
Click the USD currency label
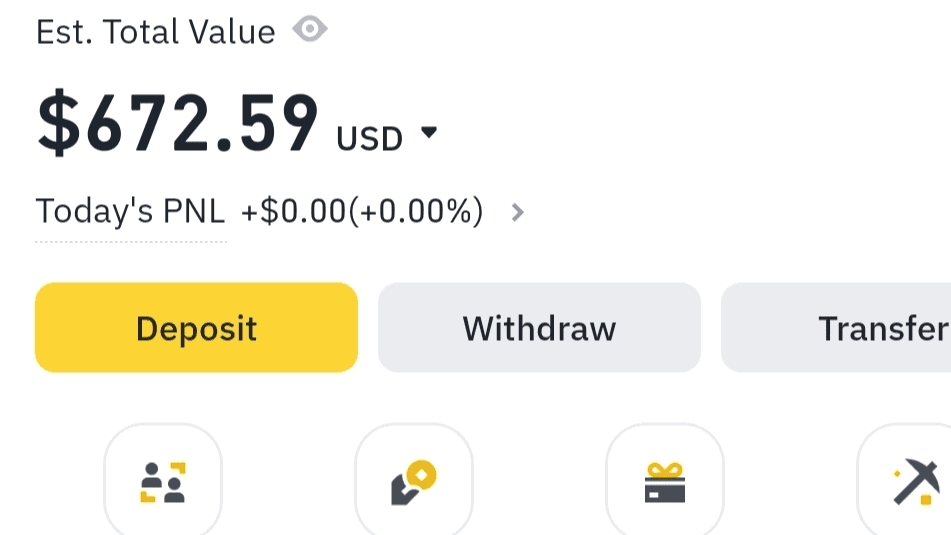pos(369,138)
